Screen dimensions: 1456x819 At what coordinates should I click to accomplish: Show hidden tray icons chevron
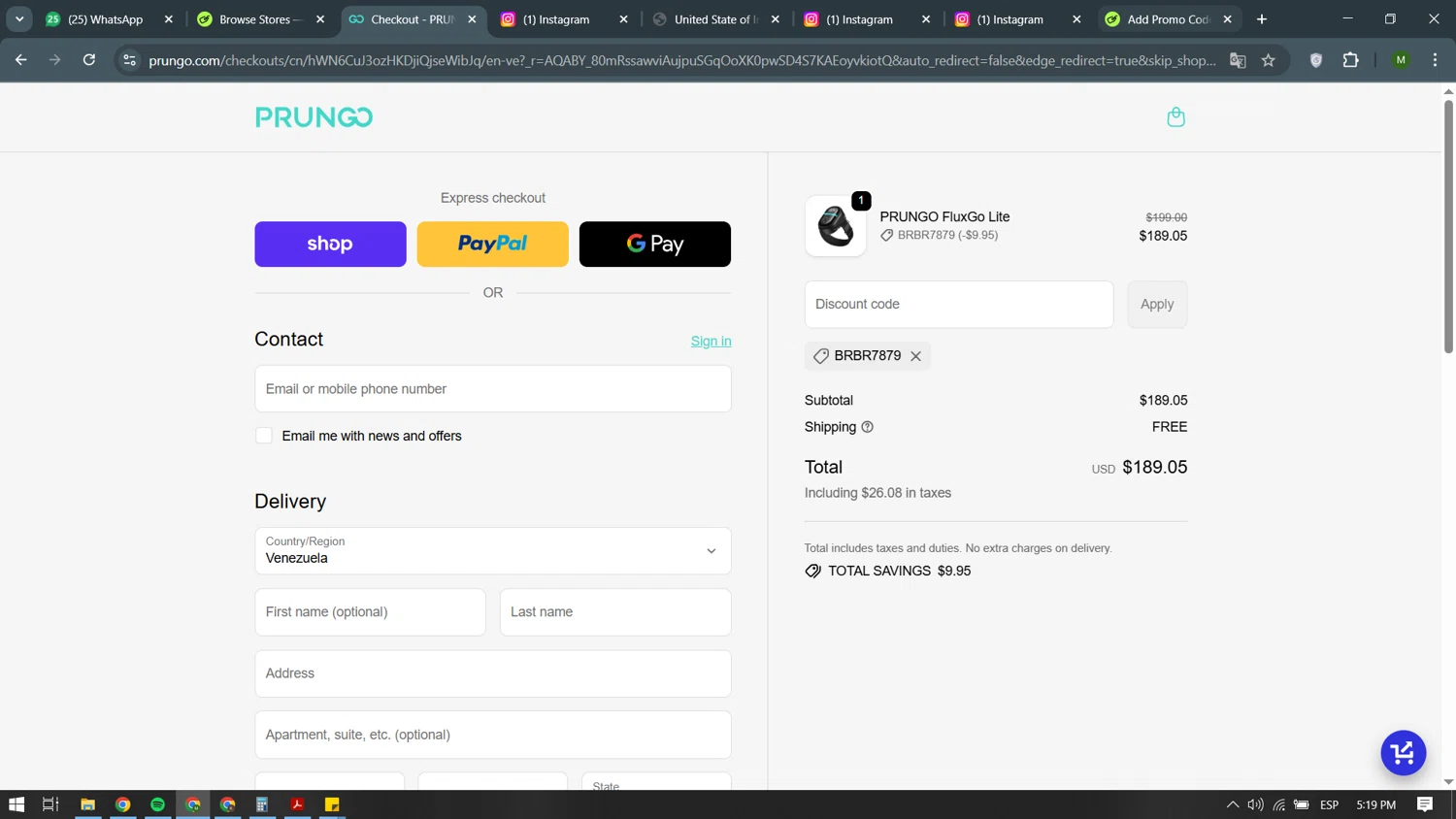pos(1233,804)
